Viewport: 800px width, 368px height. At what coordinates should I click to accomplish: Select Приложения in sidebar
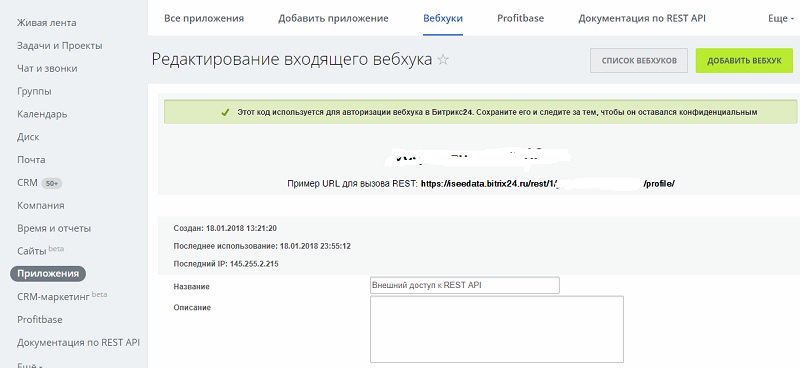(48, 274)
